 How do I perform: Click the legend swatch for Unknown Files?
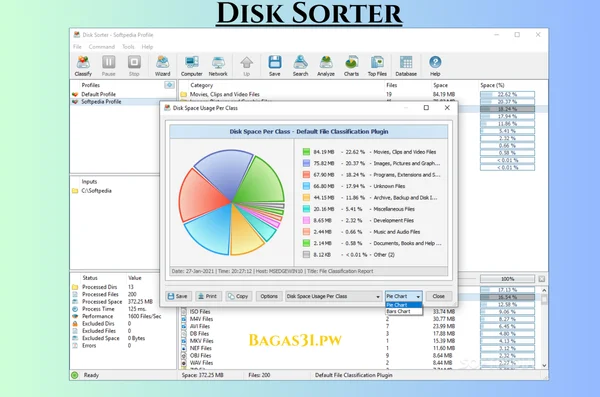pyautogui.click(x=306, y=186)
